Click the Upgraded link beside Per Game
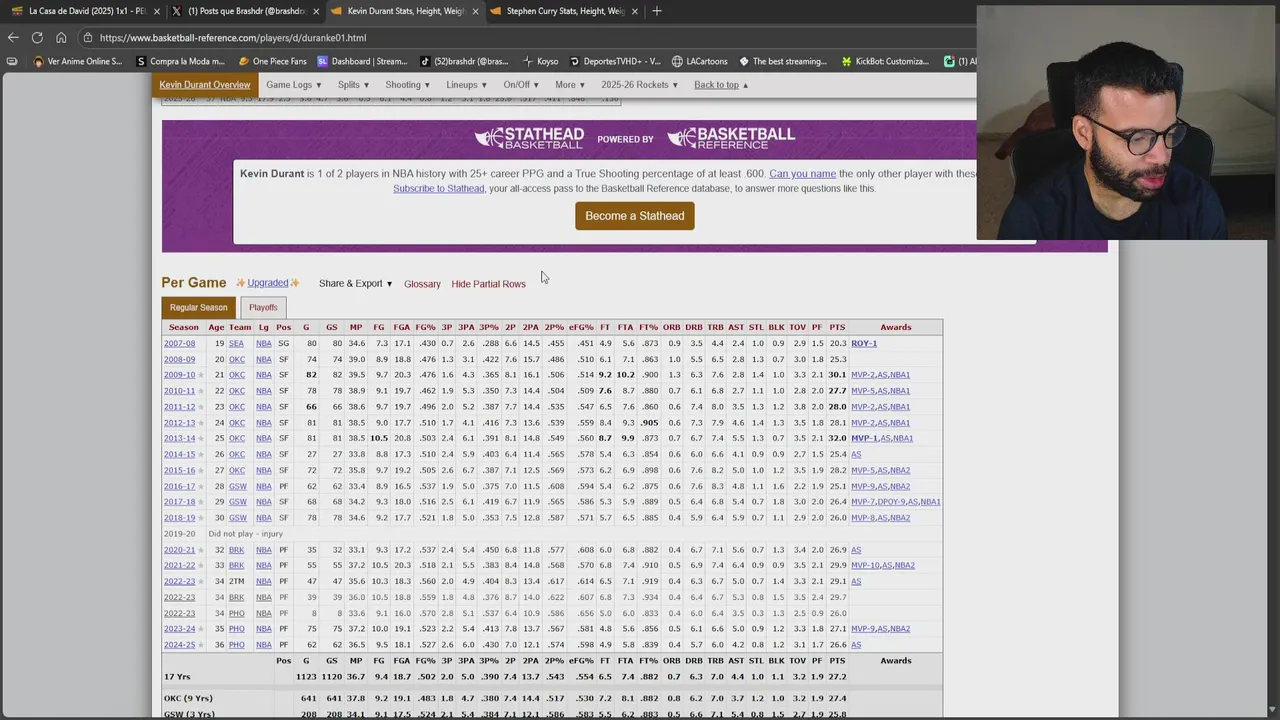Viewport: 1280px width, 720px height. click(x=267, y=283)
